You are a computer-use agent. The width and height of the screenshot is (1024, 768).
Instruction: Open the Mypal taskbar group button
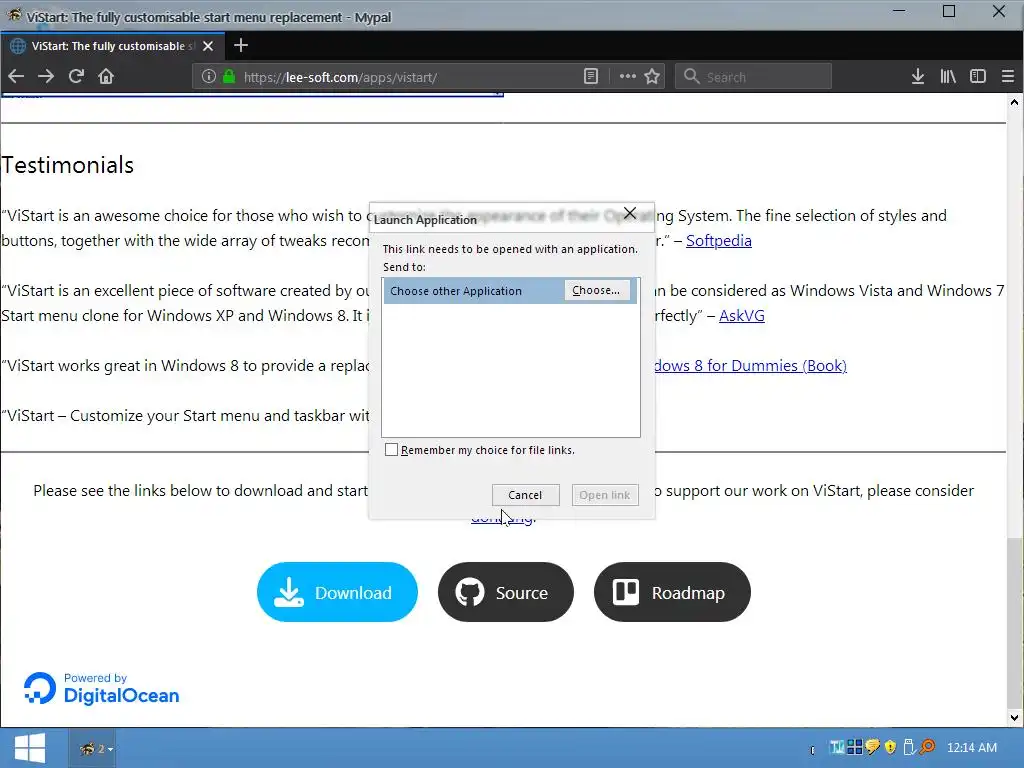(x=92, y=748)
